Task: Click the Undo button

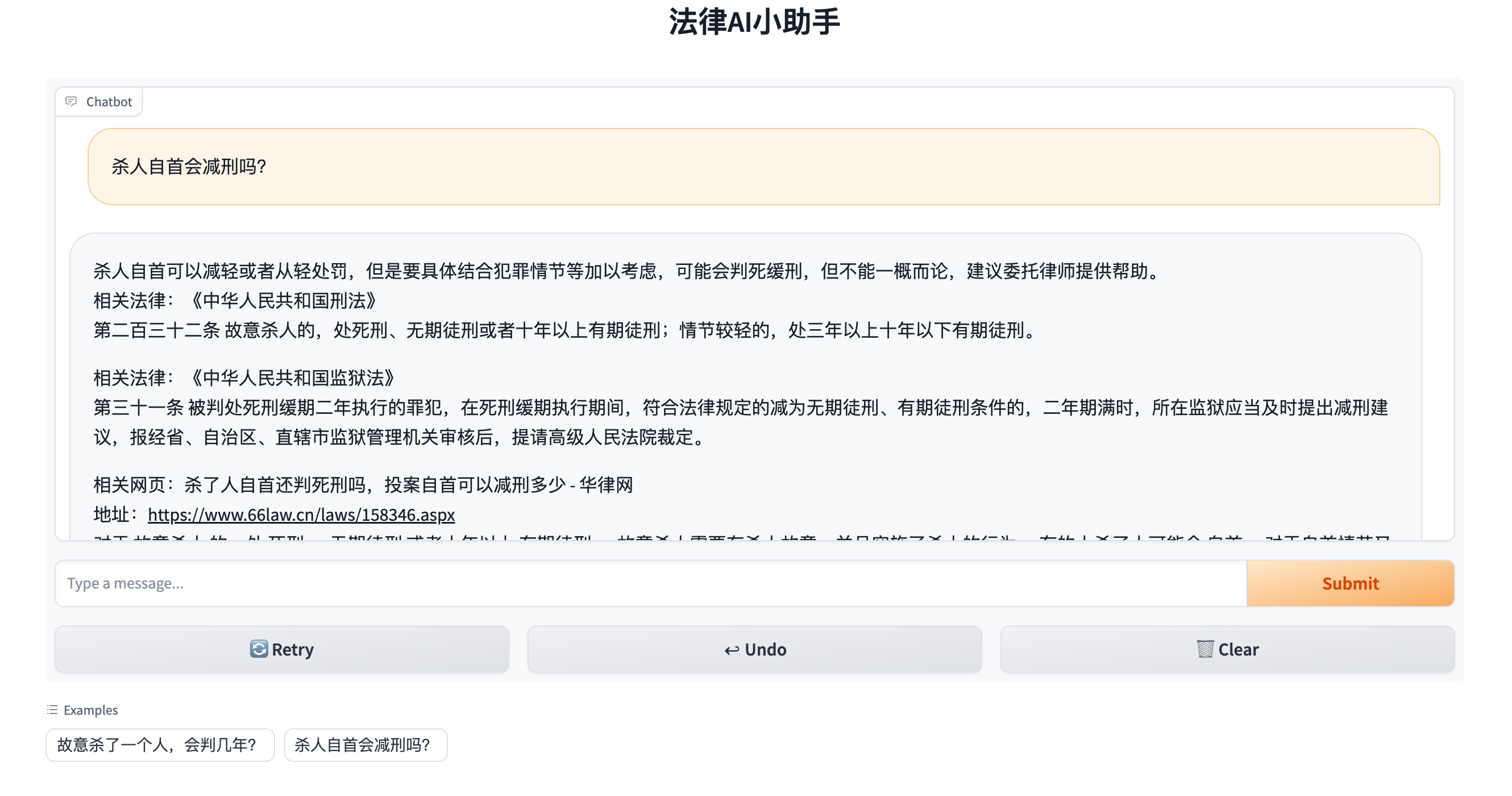Action: [755, 649]
